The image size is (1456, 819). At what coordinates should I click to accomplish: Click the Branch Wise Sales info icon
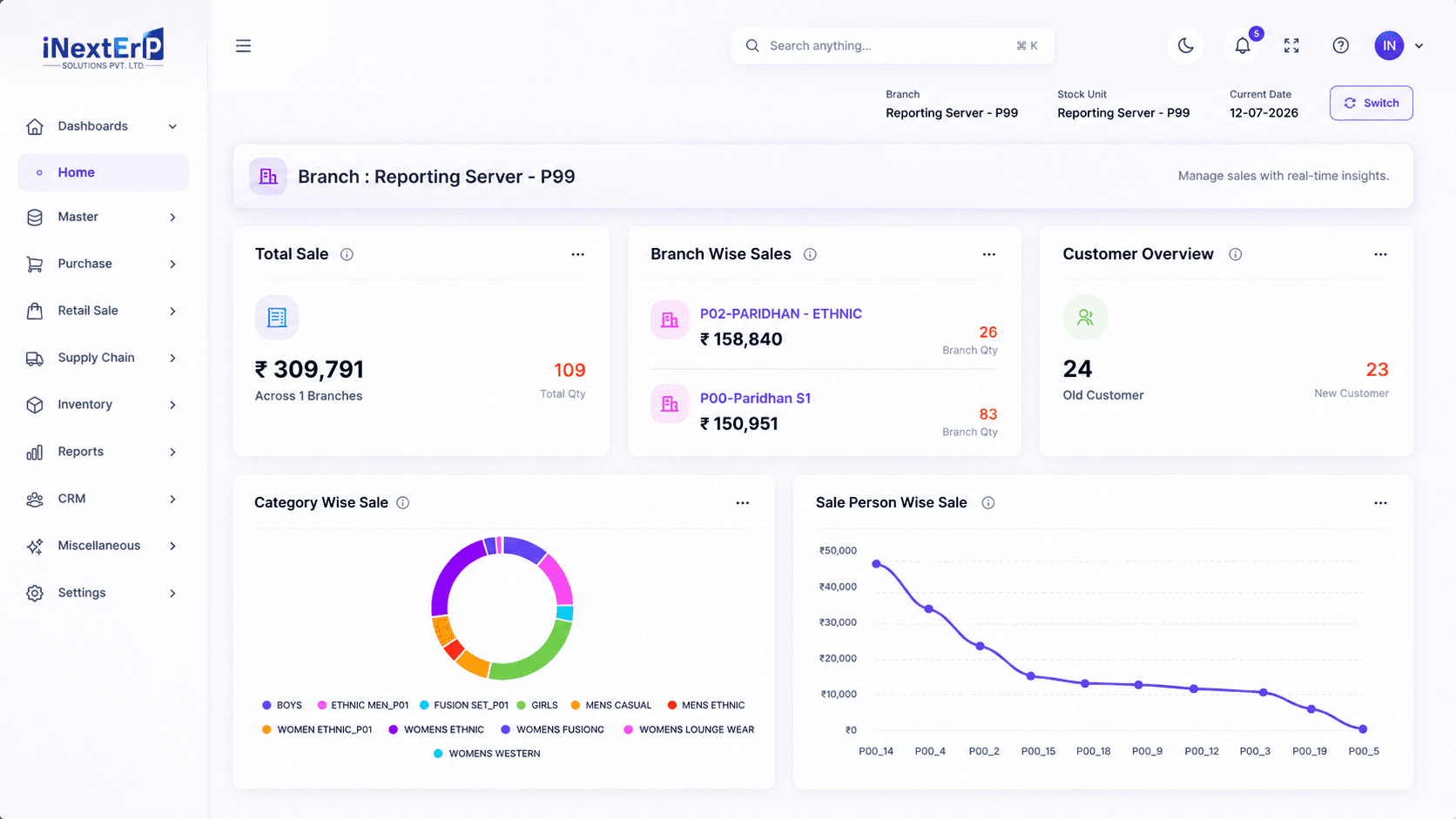810,254
